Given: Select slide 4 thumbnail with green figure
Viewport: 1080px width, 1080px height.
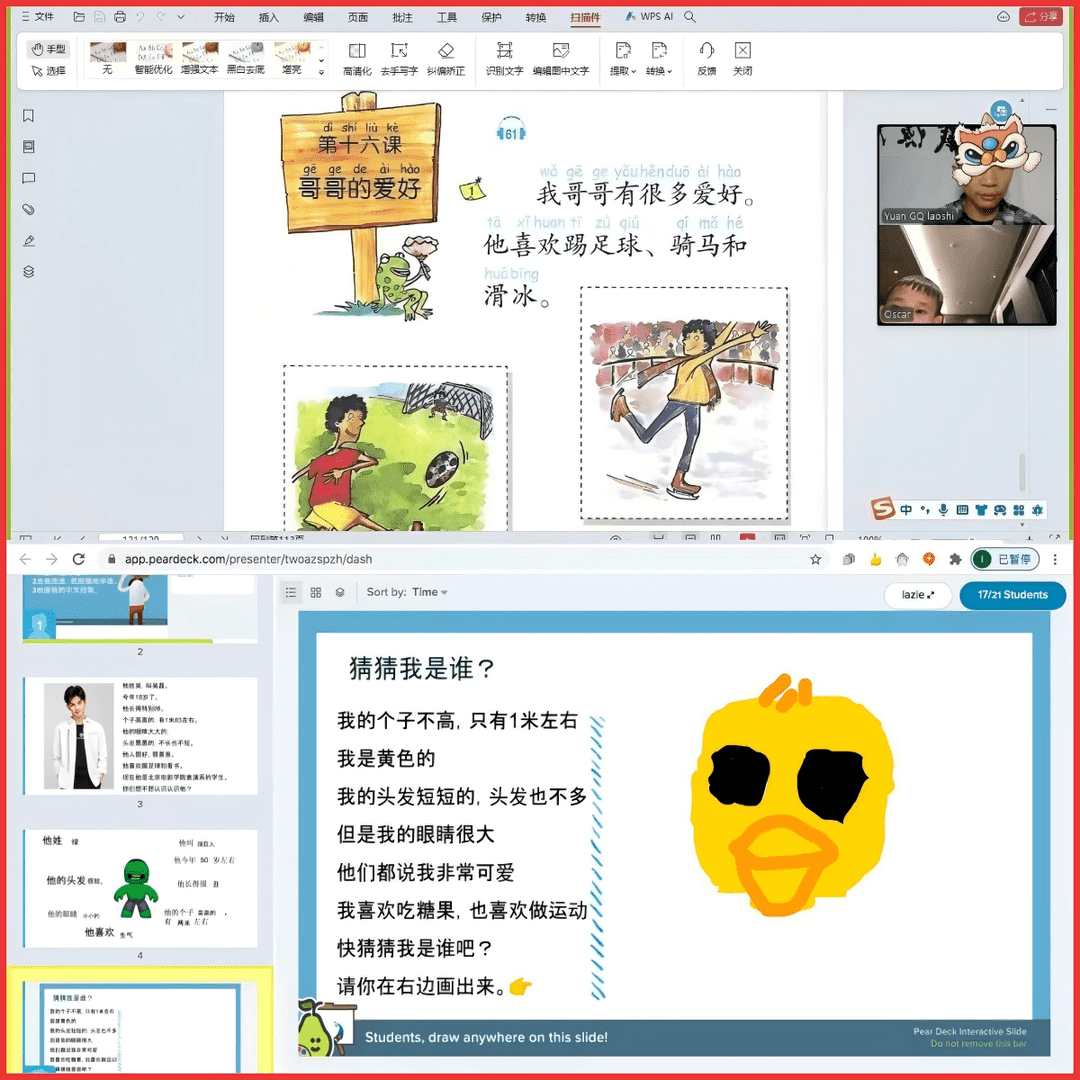Looking at the screenshot, I should [x=141, y=889].
